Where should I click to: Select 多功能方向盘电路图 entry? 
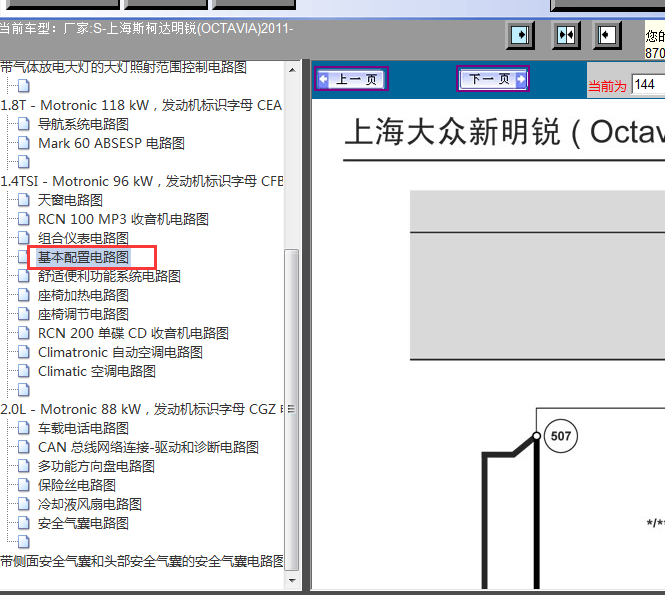[x=96, y=467]
